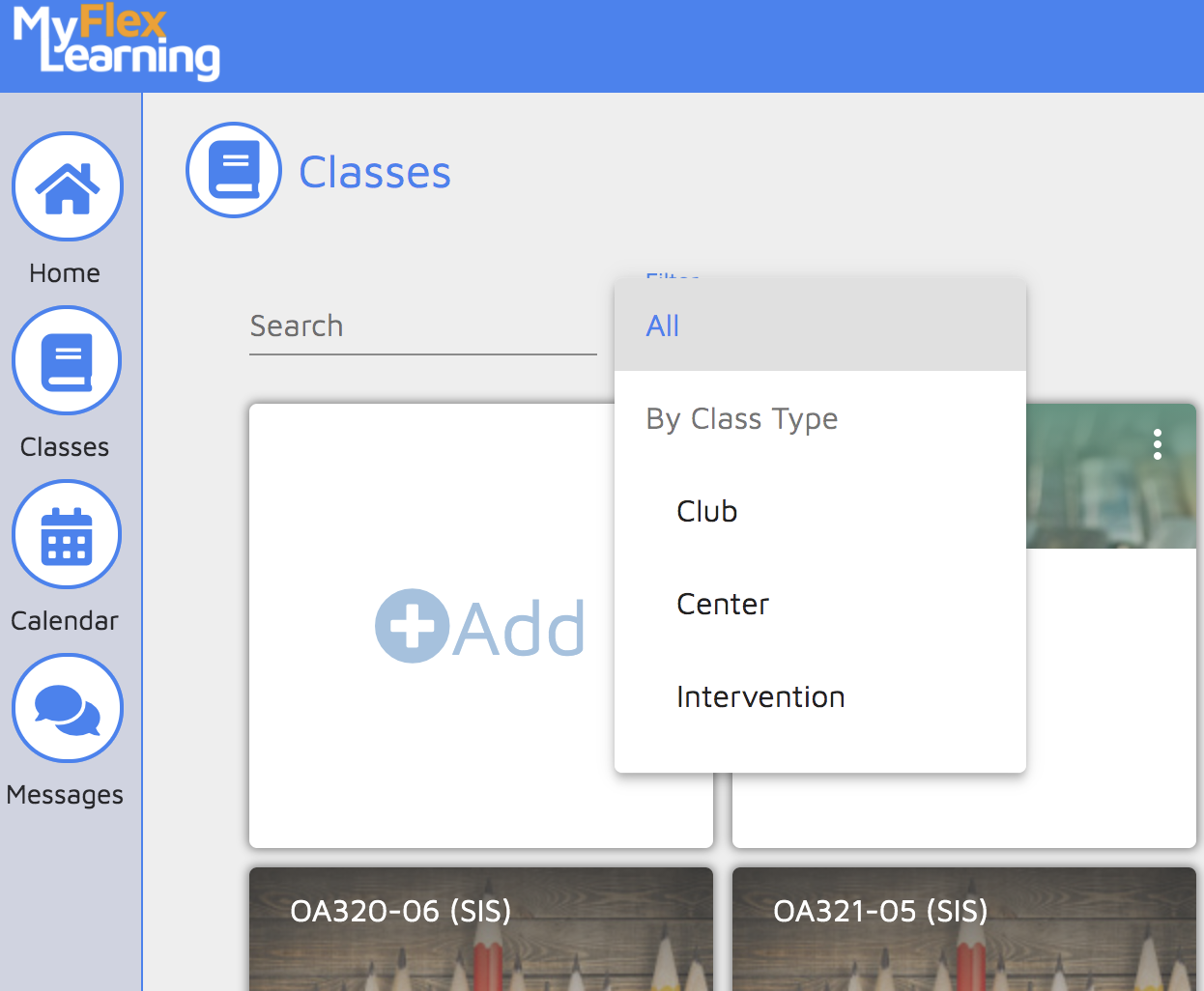This screenshot has width=1204, height=991.
Task: Click the Home house icon in sidebar
Action: coord(67,186)
